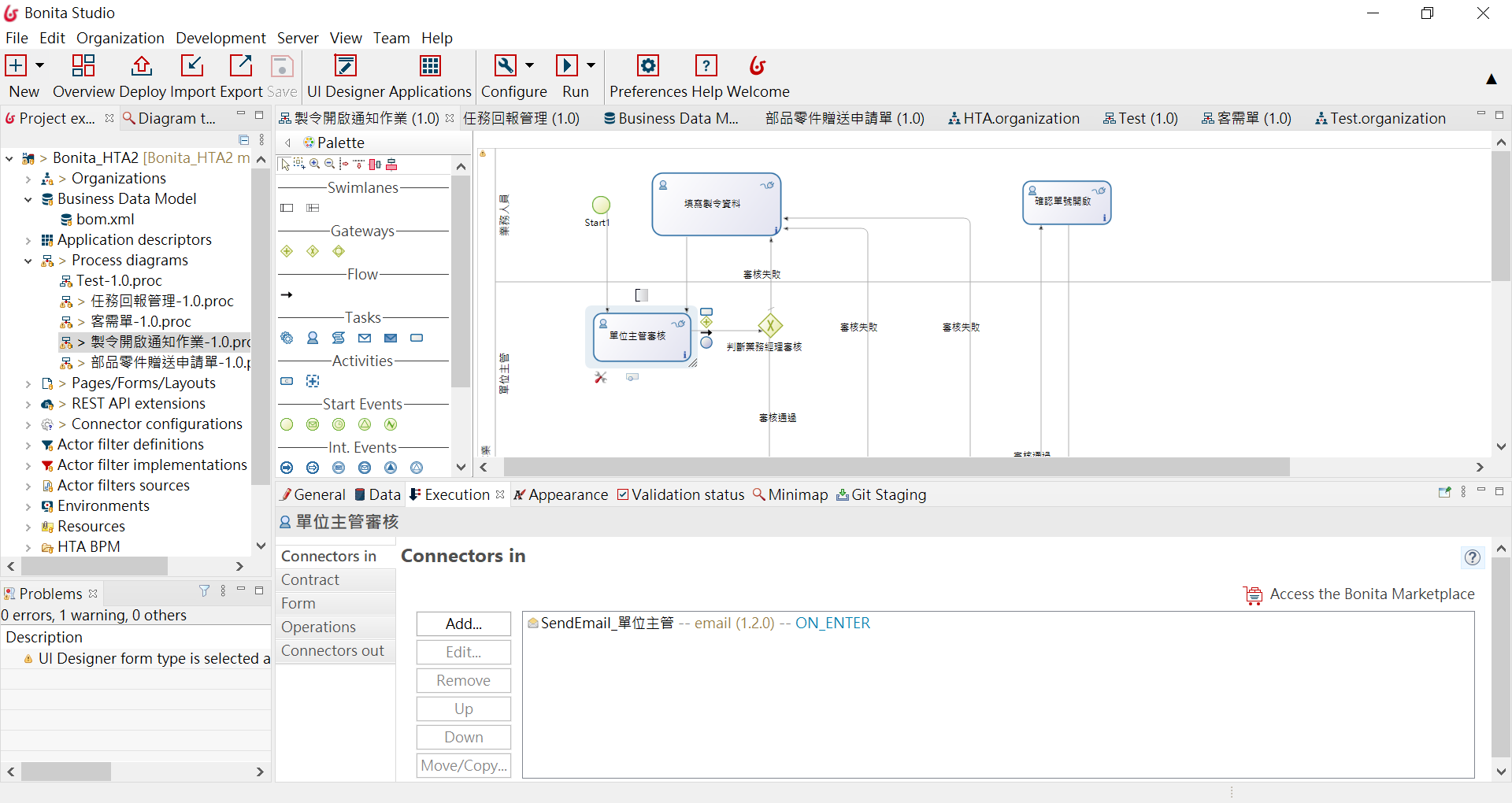Click the Remove connector button
This screenshot has width=1512, height=803.
(464, 681)
